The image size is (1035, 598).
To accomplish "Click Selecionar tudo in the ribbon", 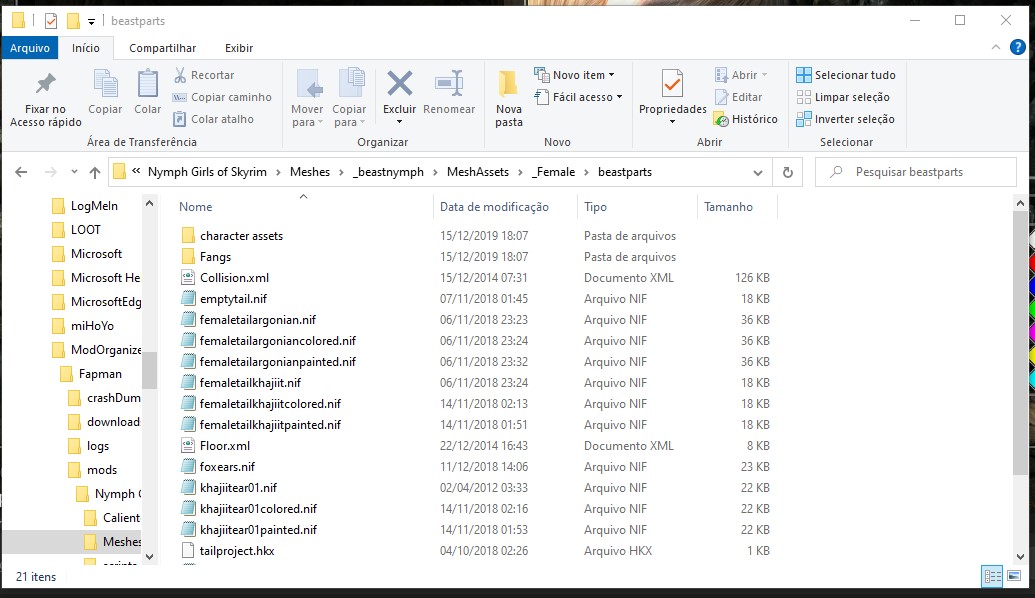I will (x=846, y=75).
